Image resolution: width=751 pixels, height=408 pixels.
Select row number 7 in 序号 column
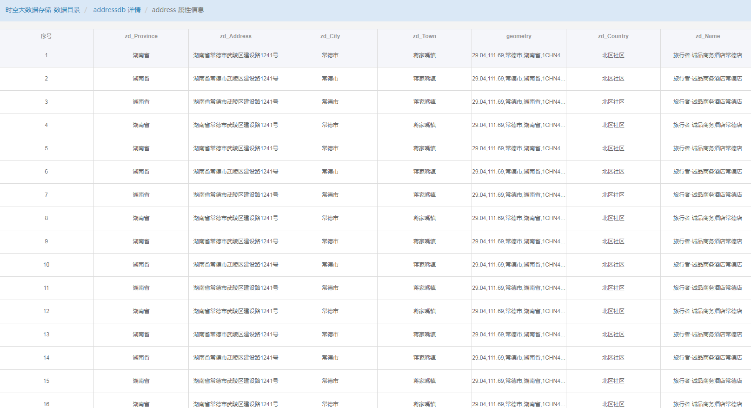click(46, 195)
